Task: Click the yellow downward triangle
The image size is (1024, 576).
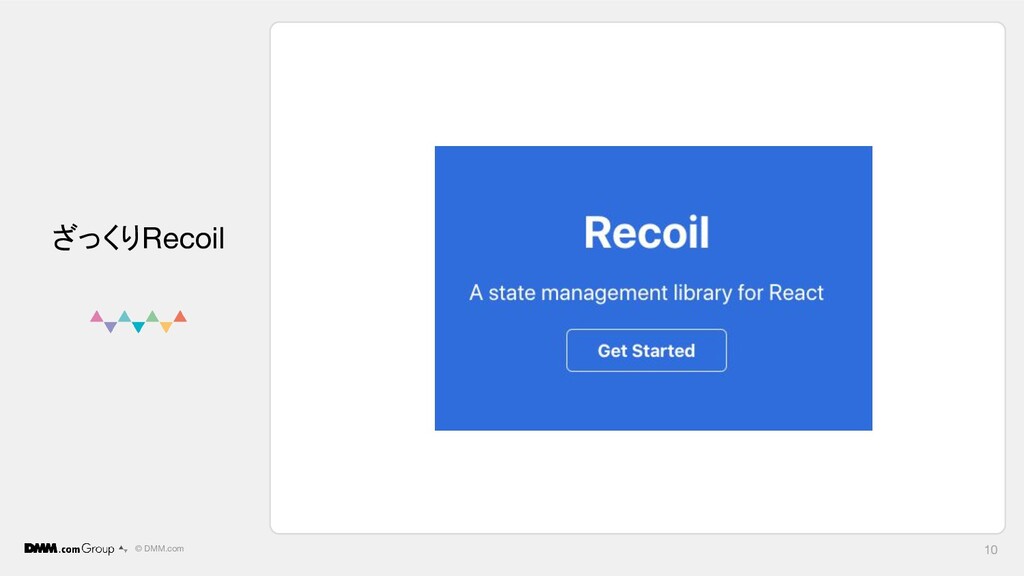Action: coord(166,327)
